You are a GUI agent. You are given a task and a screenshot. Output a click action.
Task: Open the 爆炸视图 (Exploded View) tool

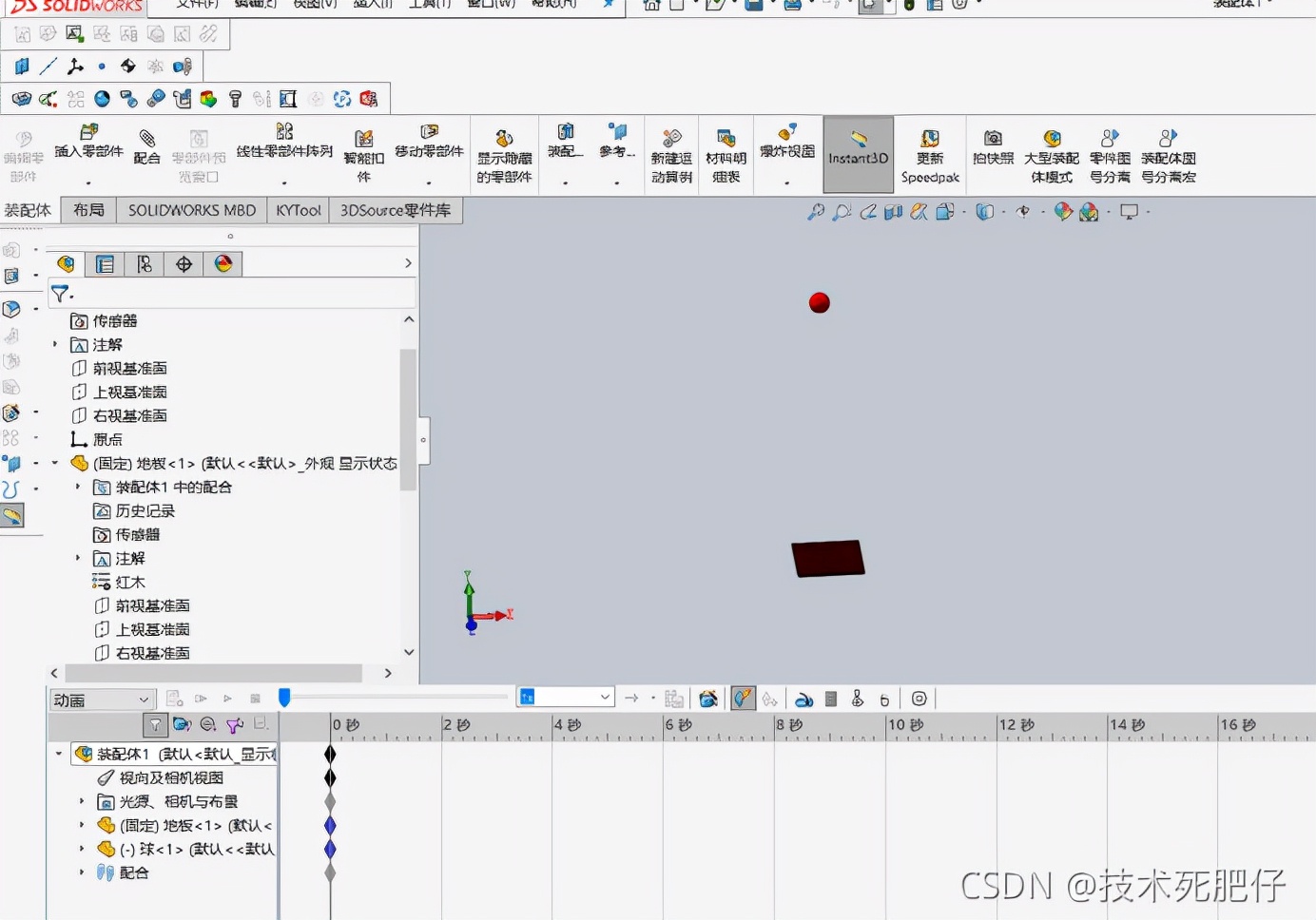point(787,152)
